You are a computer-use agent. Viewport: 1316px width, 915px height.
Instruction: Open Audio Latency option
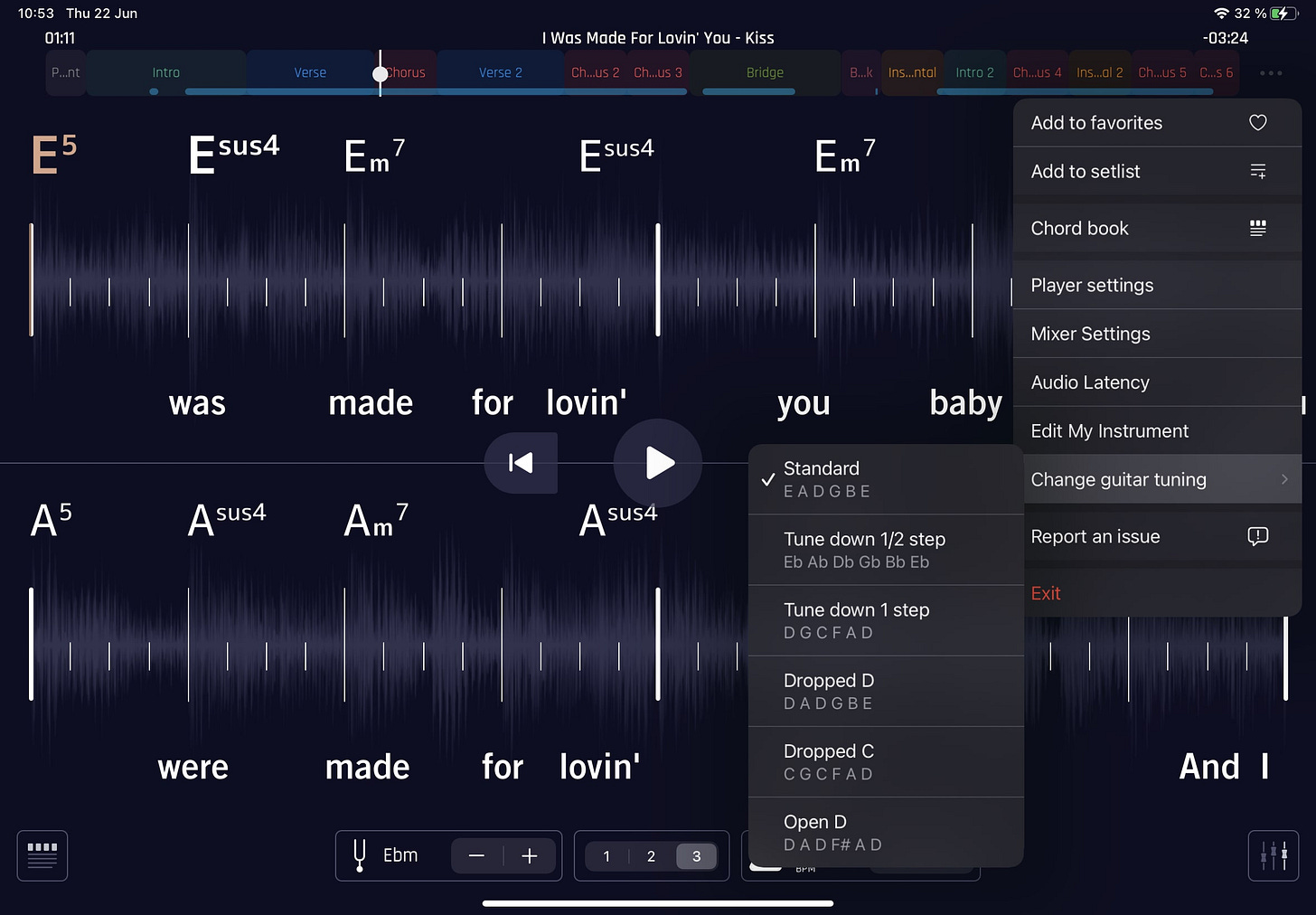coord(1157,382)
